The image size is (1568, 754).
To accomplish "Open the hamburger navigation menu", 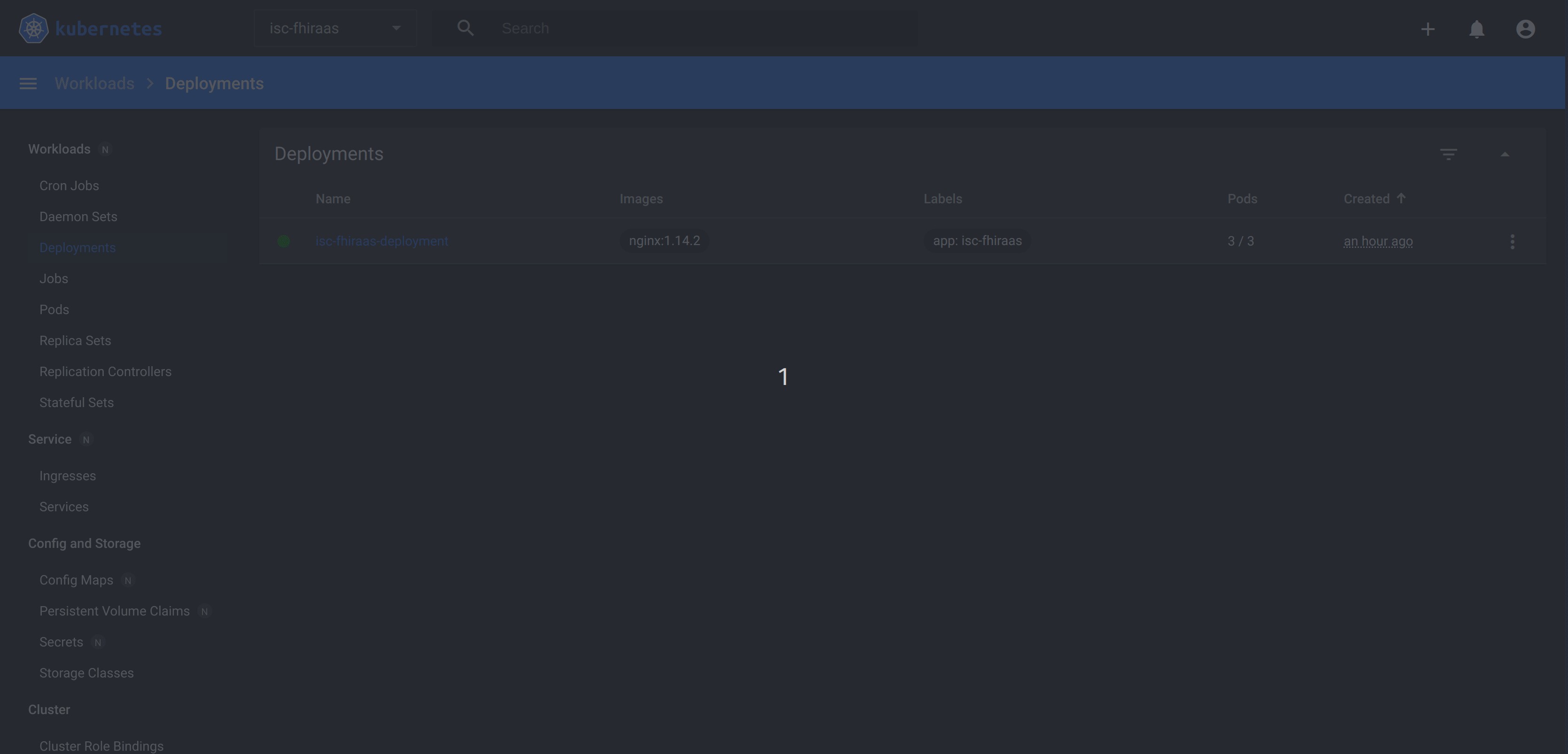I will [x=28, y=84].
